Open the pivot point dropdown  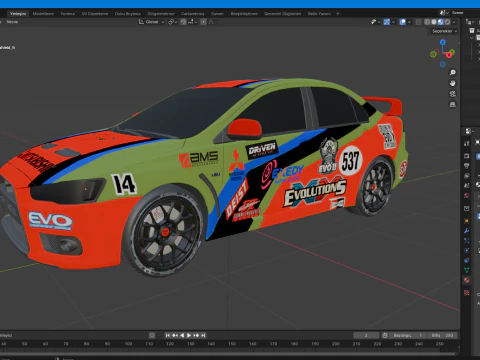coord(172,22)
